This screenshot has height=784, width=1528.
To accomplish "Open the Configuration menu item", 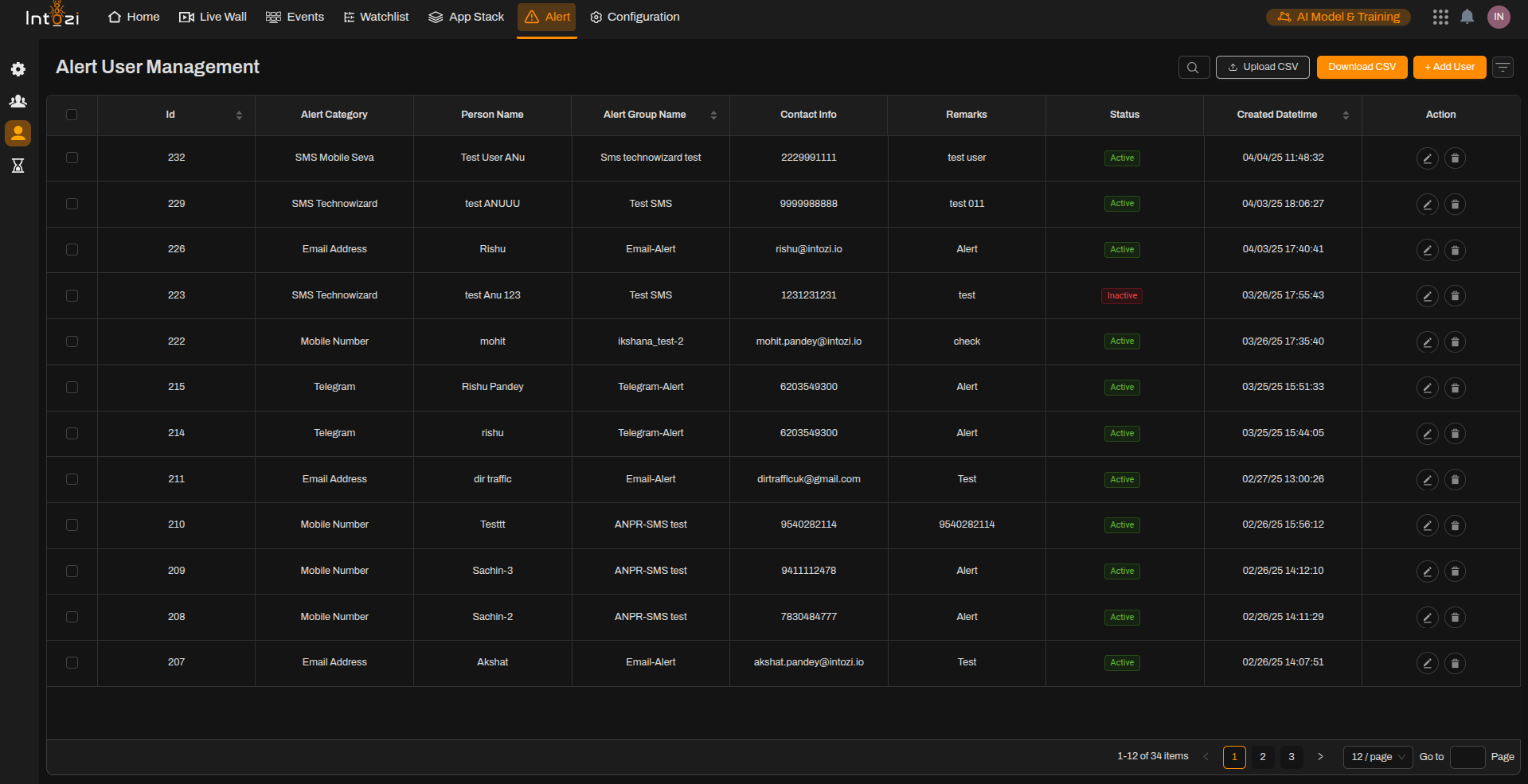I will pyautogui.click(x=635, y=17).
